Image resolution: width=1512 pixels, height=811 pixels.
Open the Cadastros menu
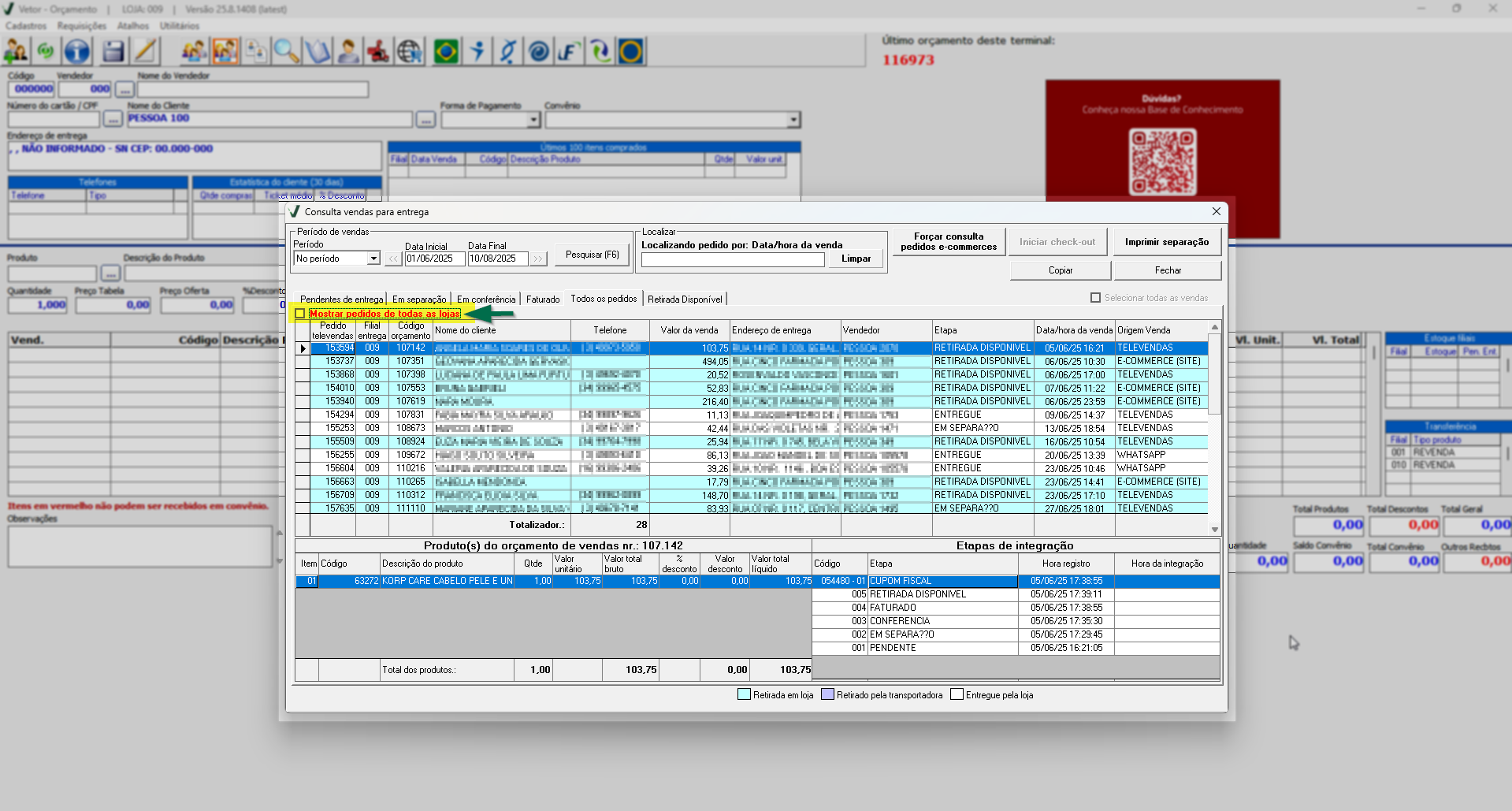click(26, 26)
